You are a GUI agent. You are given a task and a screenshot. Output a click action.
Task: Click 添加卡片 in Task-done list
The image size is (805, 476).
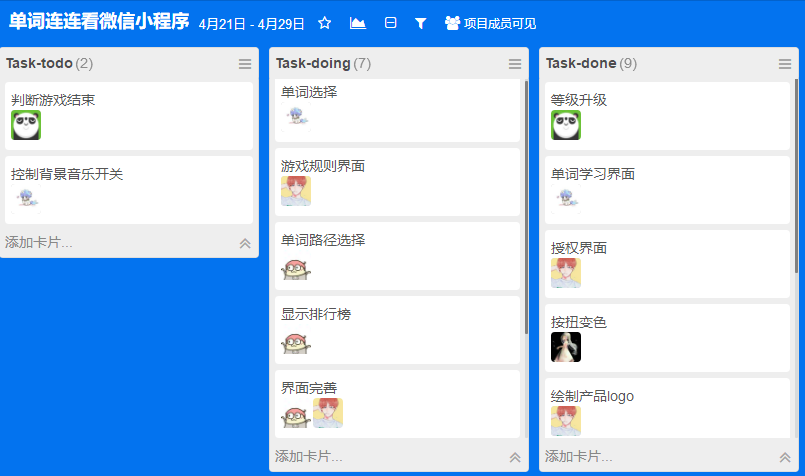pos(579,456)
